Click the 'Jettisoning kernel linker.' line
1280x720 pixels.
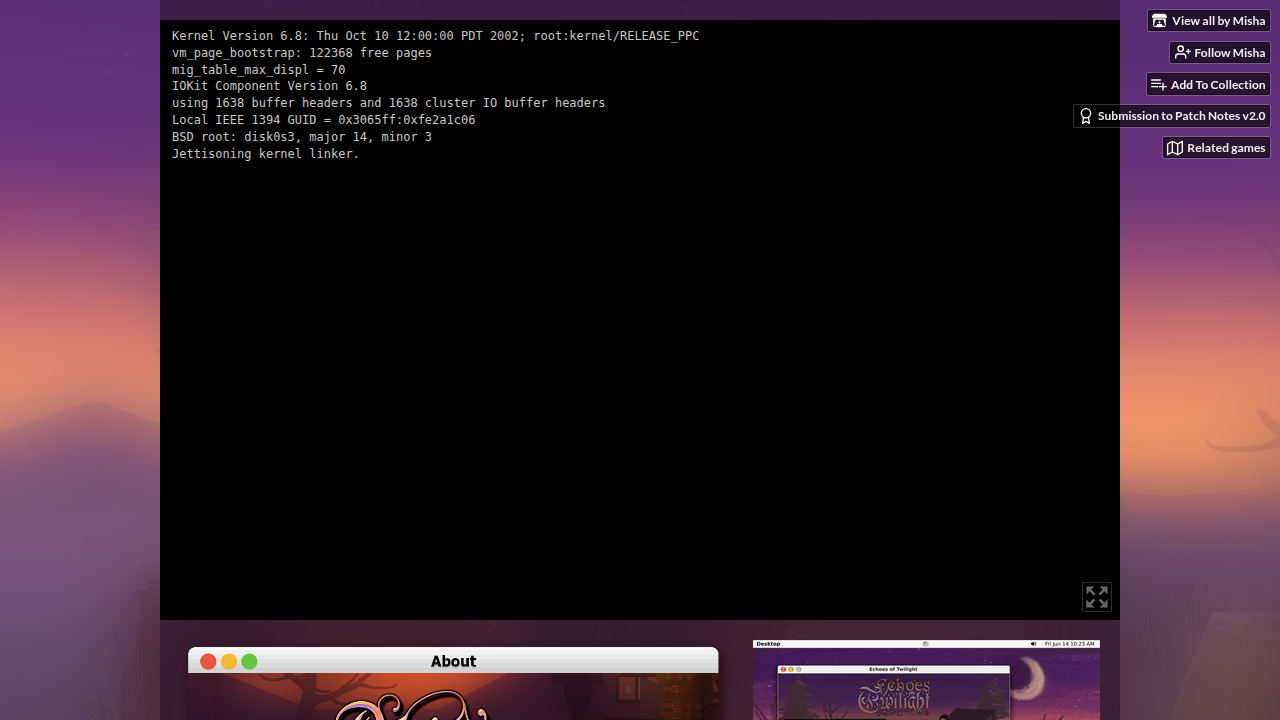(x=265, y=154)
